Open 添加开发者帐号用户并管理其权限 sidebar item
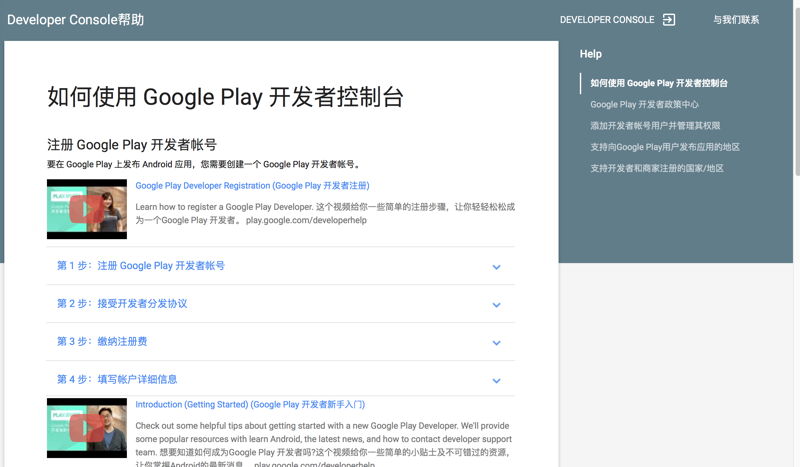This screenshot has height=467, width=800. point(655,126)
